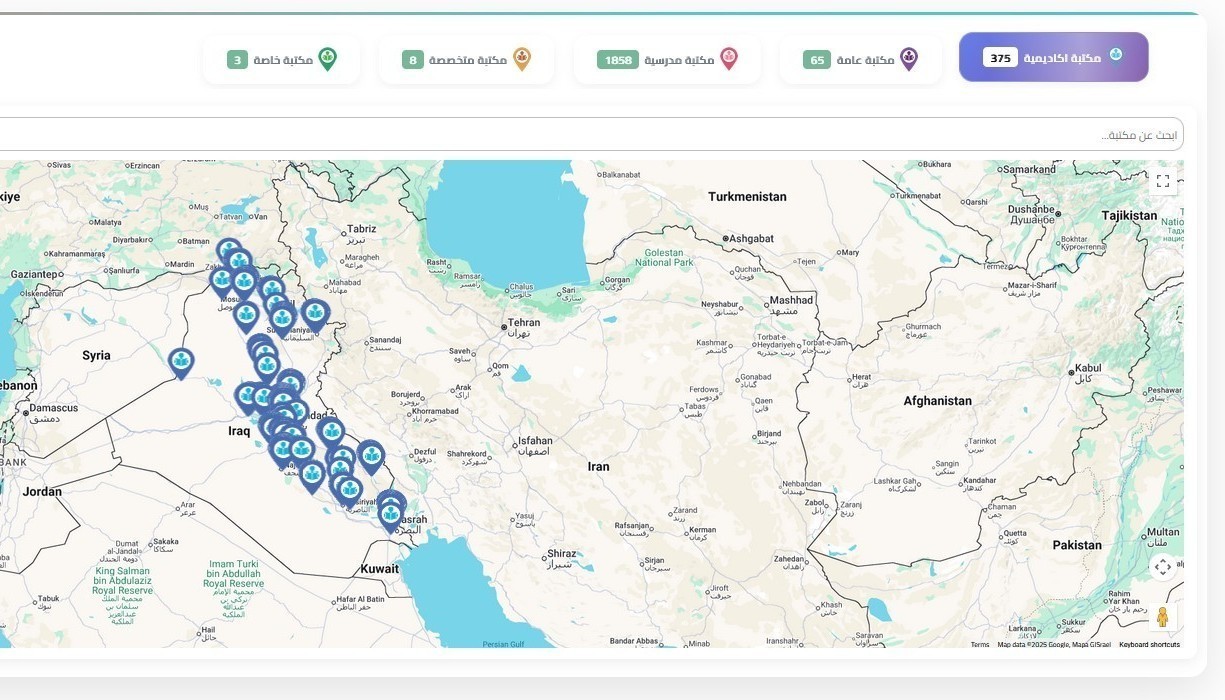1225x700 pixels.
Task: Click the Imam Turki bin Abdullah Reserve label
Action: [234, 577]
